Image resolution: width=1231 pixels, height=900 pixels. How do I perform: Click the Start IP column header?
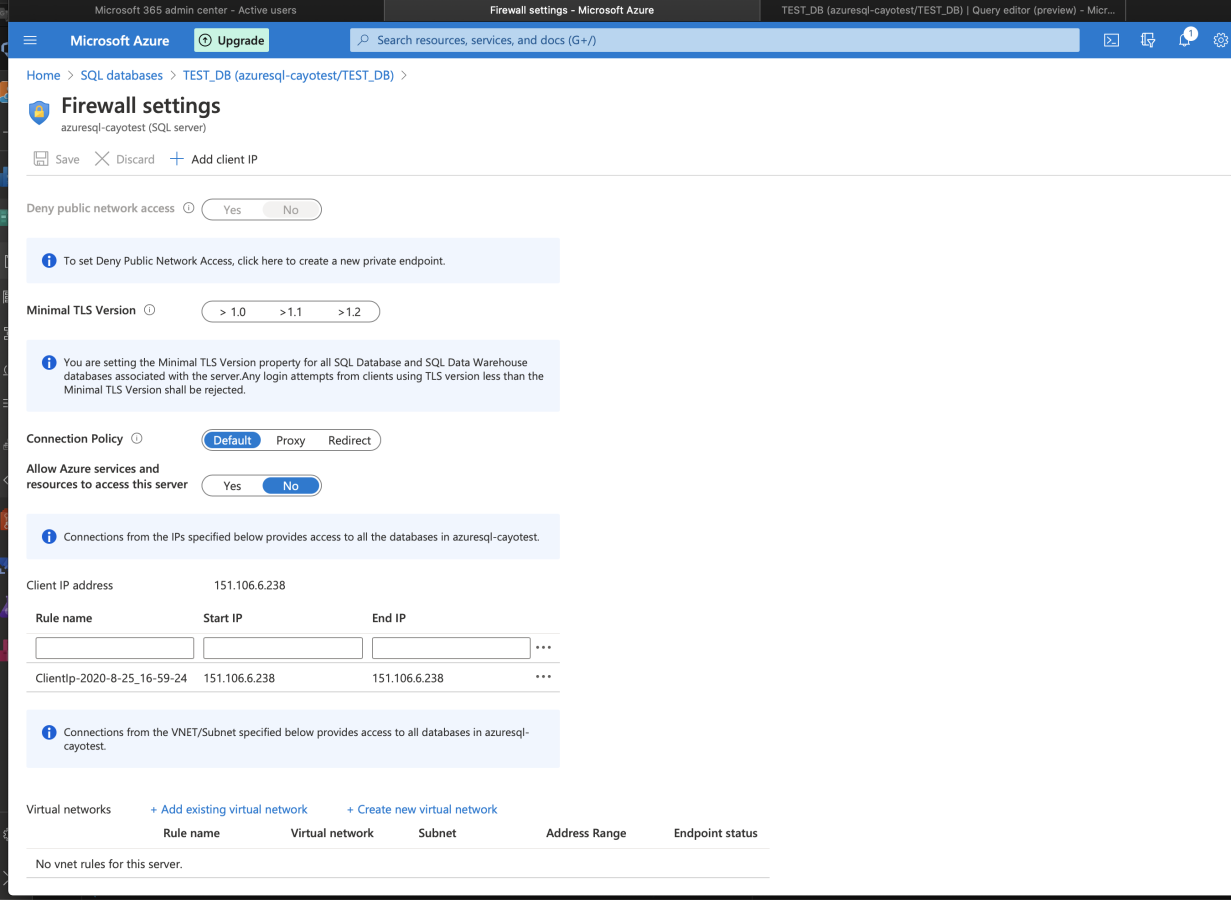coord(223,618)
